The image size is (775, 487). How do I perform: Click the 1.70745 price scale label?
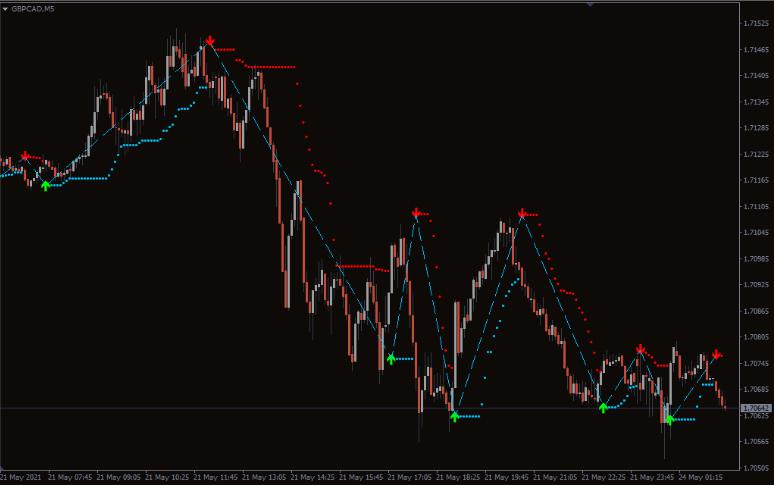click(x=756, y=363)
